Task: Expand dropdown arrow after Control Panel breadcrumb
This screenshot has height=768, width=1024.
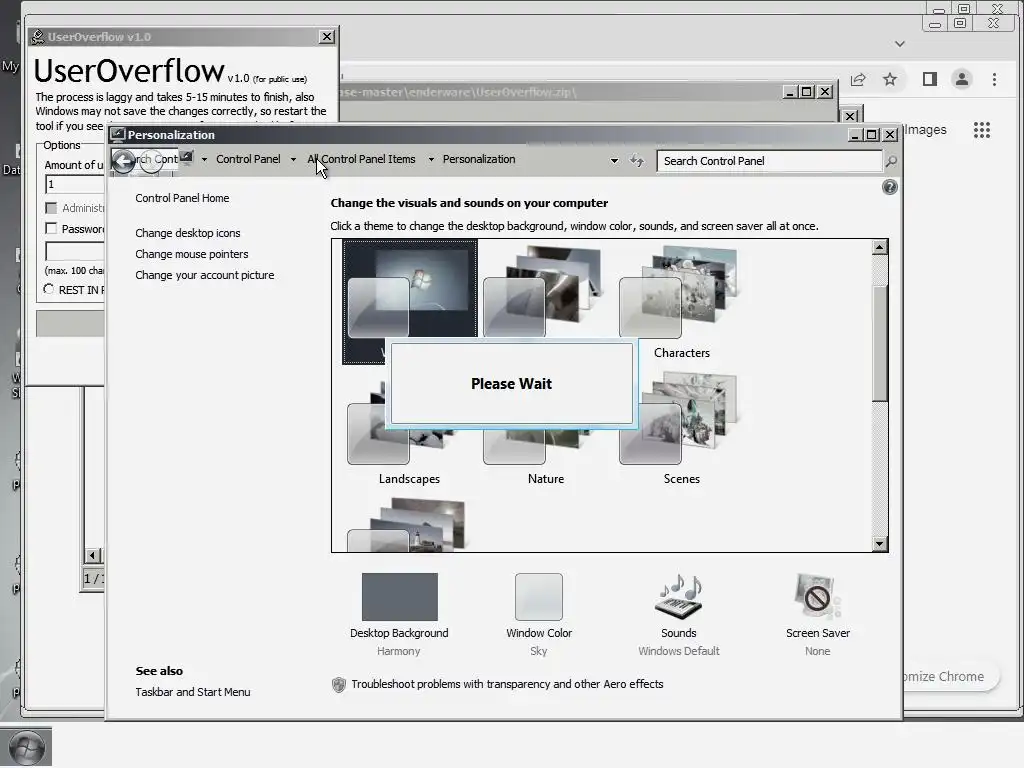Action: tap(293, 159)
